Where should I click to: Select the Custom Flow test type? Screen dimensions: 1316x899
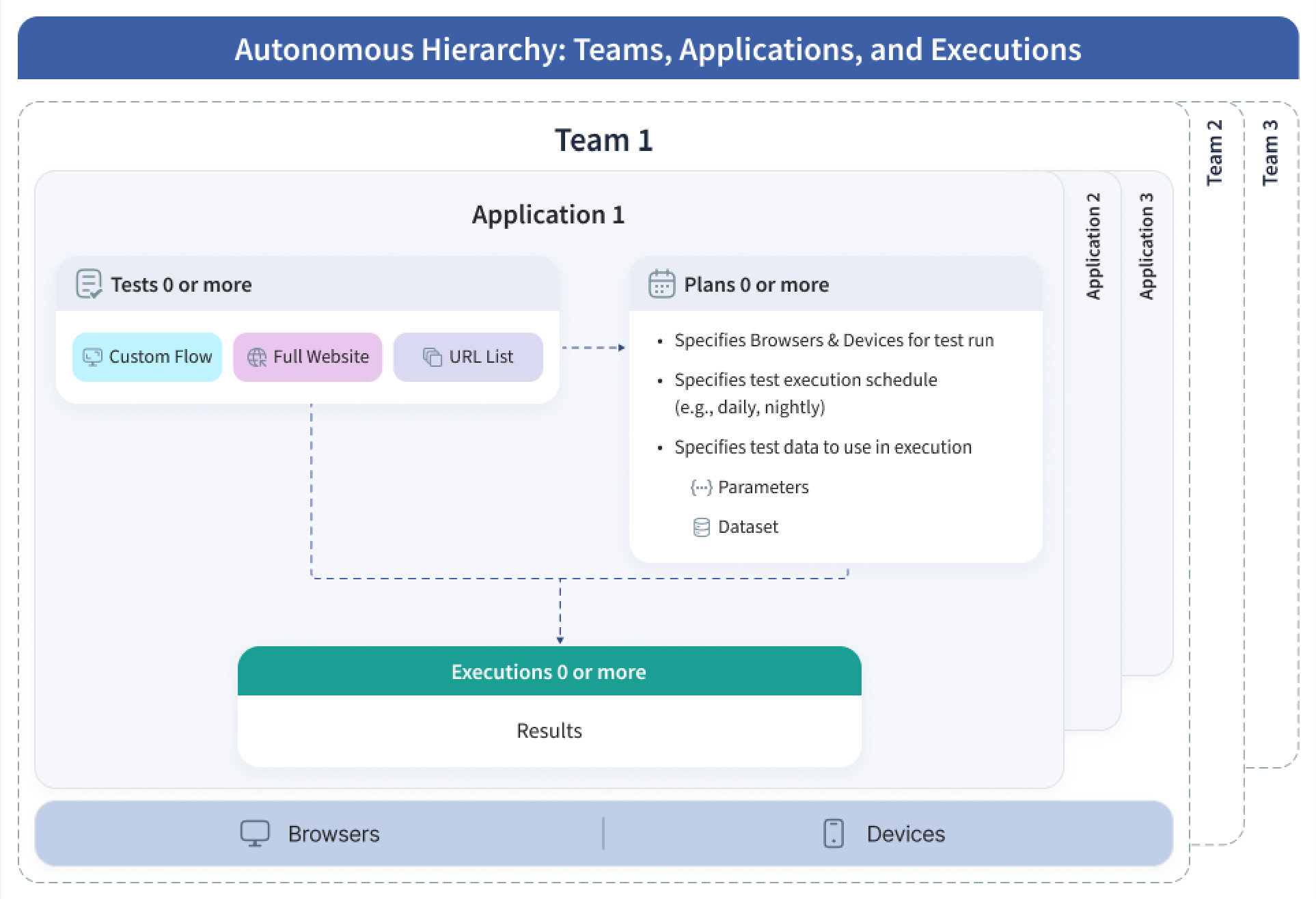coord(148,357)
